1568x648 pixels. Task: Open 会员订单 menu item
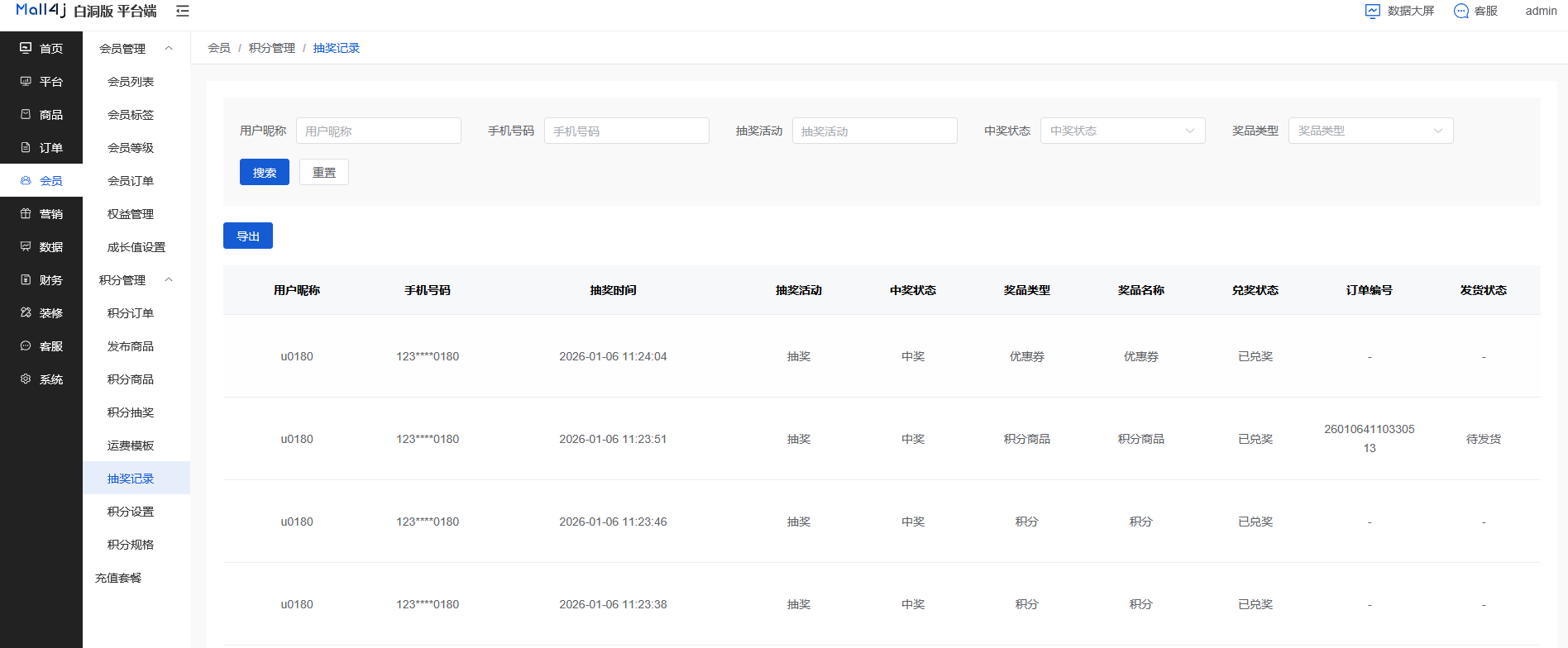pos(131,181)
